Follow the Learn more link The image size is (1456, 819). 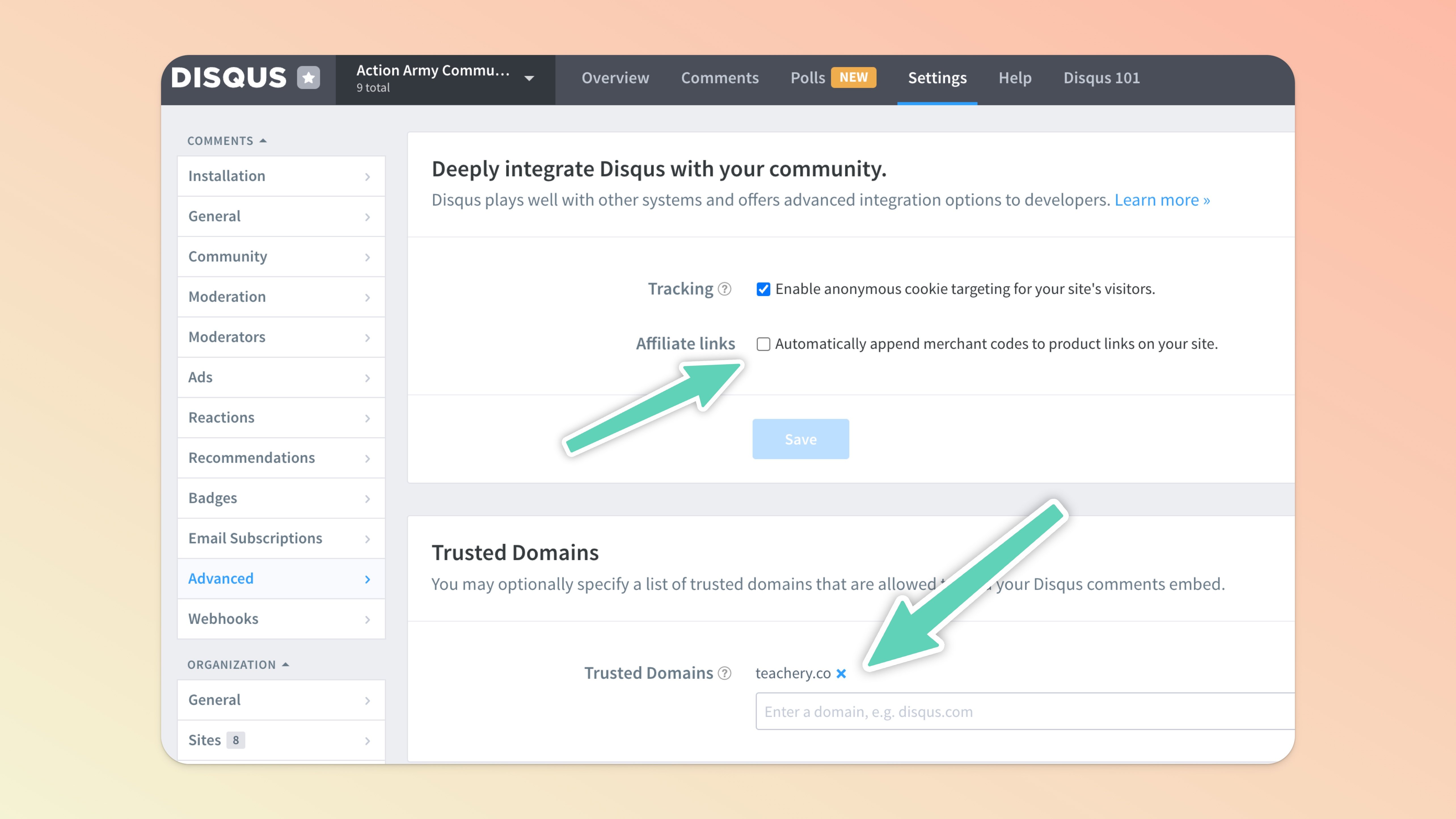click(x=1162, y=200)
